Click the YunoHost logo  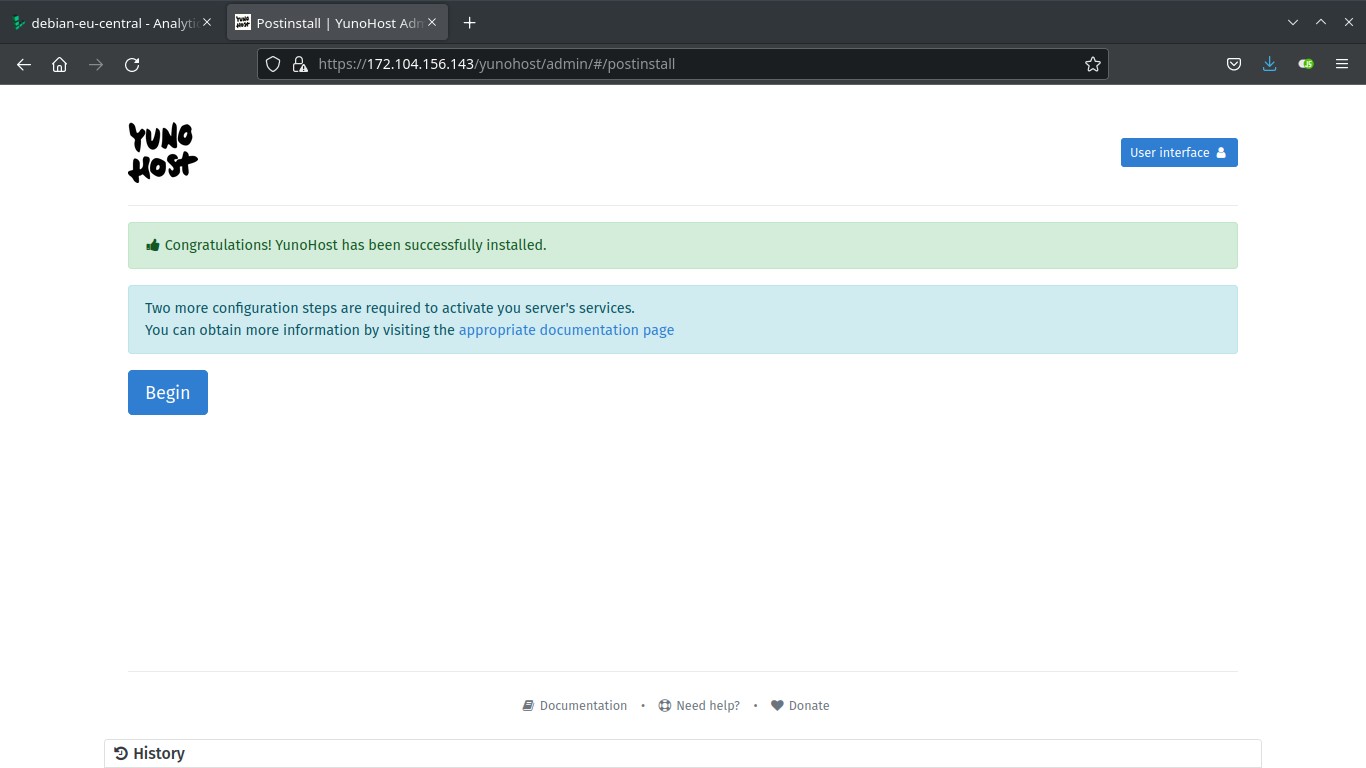(x=162, y=152)
